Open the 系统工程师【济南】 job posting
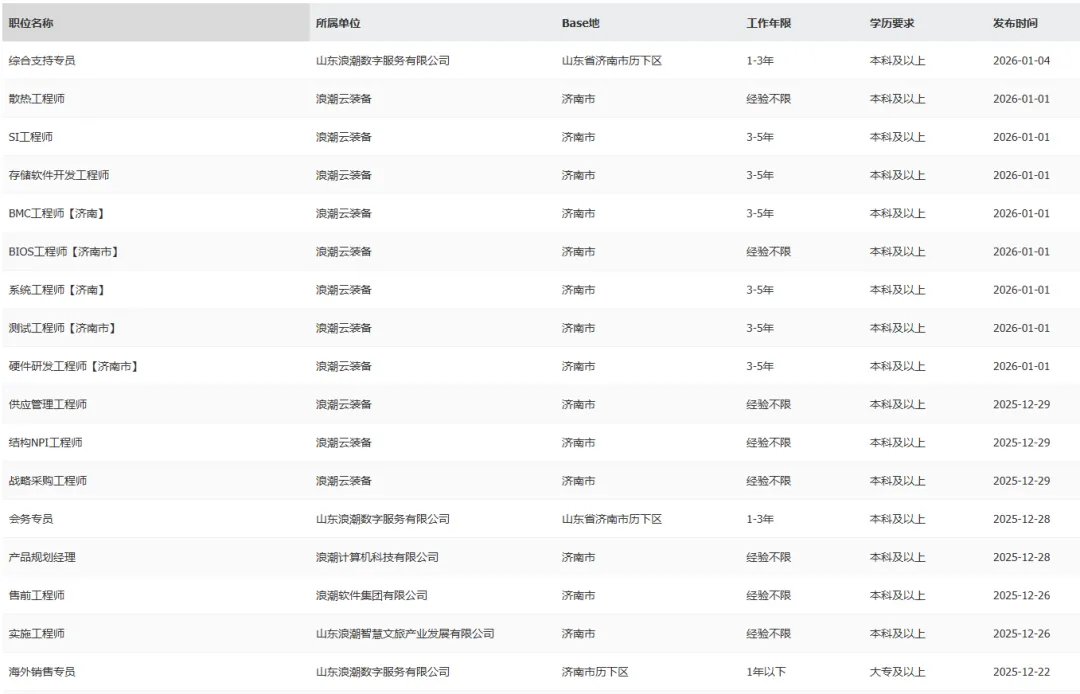Image resolution: width=1080 pixels, height=694 pixels. (x=56, y=290)
